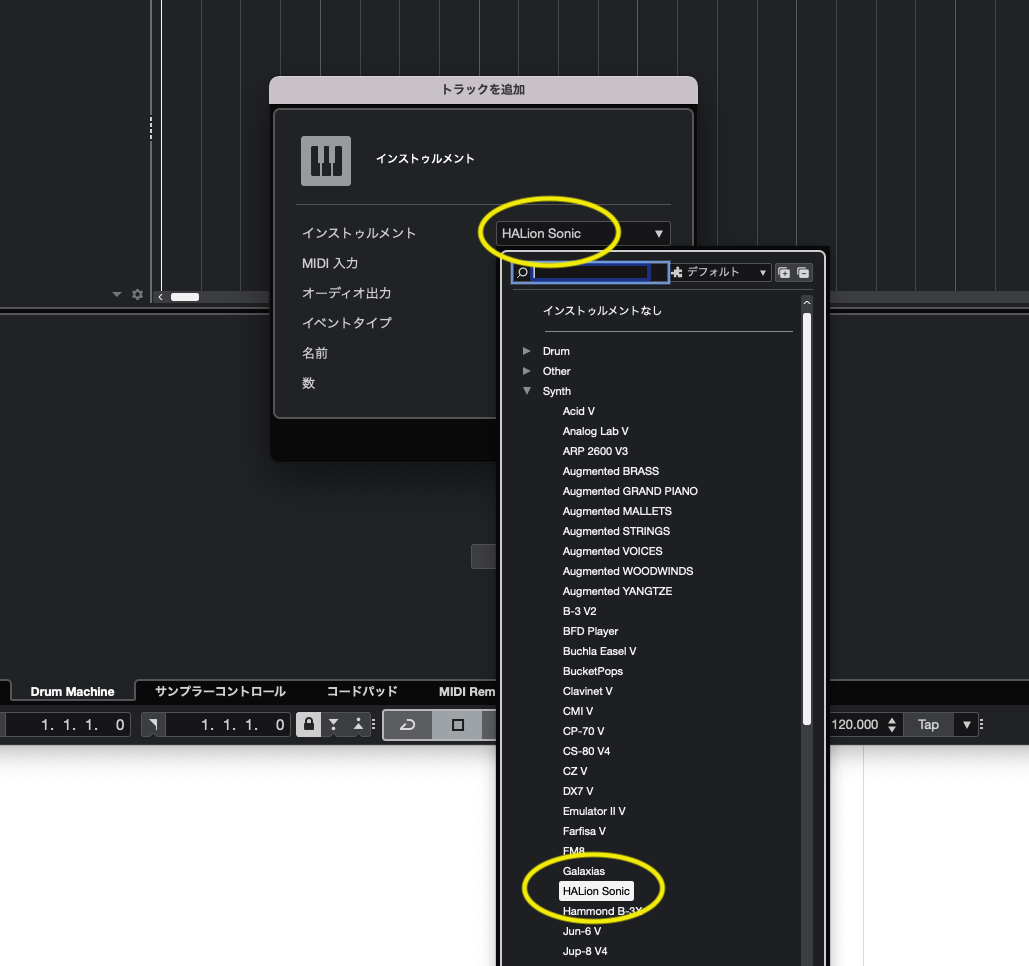Click the piano keyboard instrument track icon
The image size is (1029, 966).
pyautogui.click(x=326, y=161)
